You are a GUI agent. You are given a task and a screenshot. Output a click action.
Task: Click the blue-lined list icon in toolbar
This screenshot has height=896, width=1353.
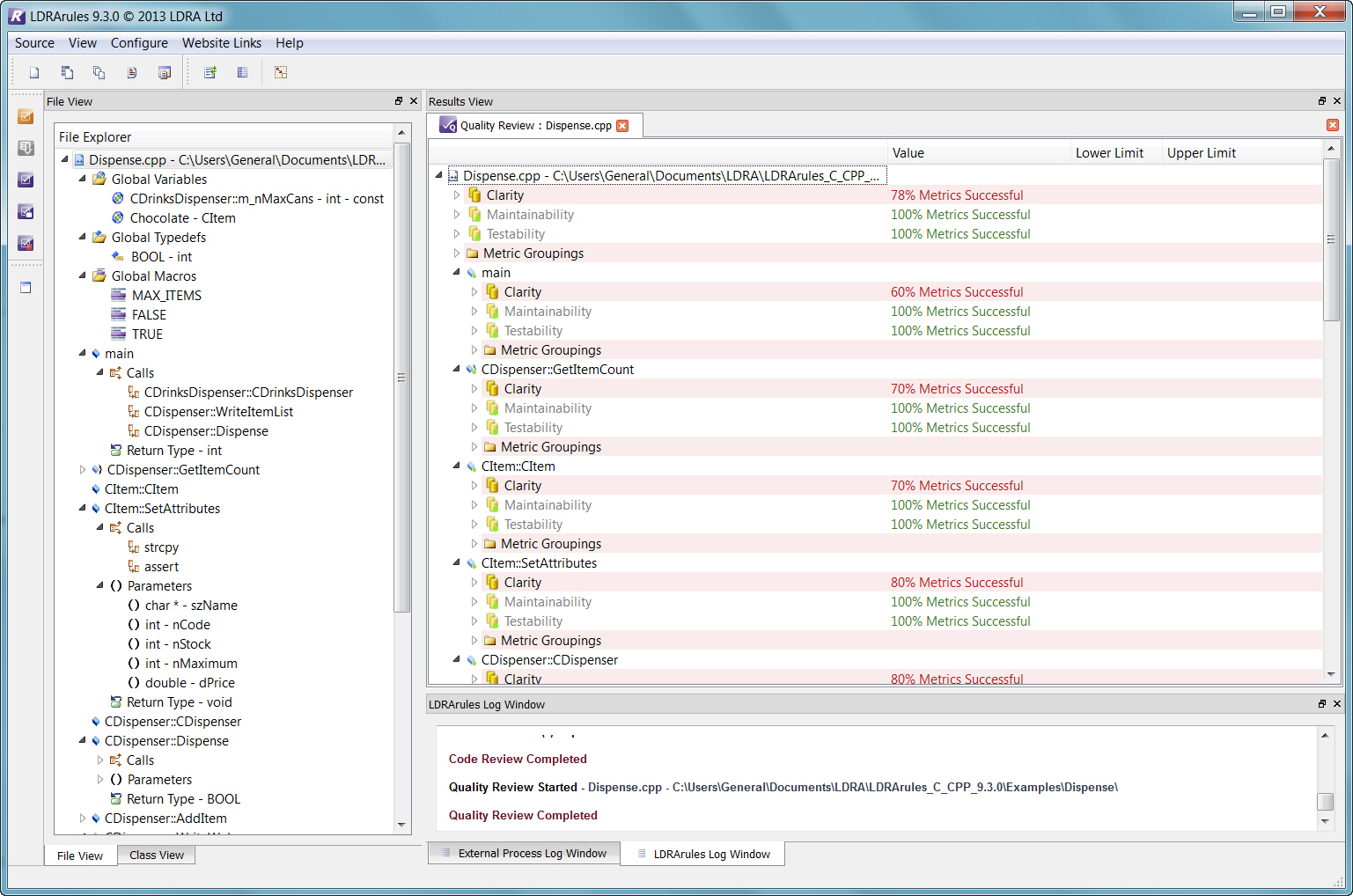tap(242, 73)
